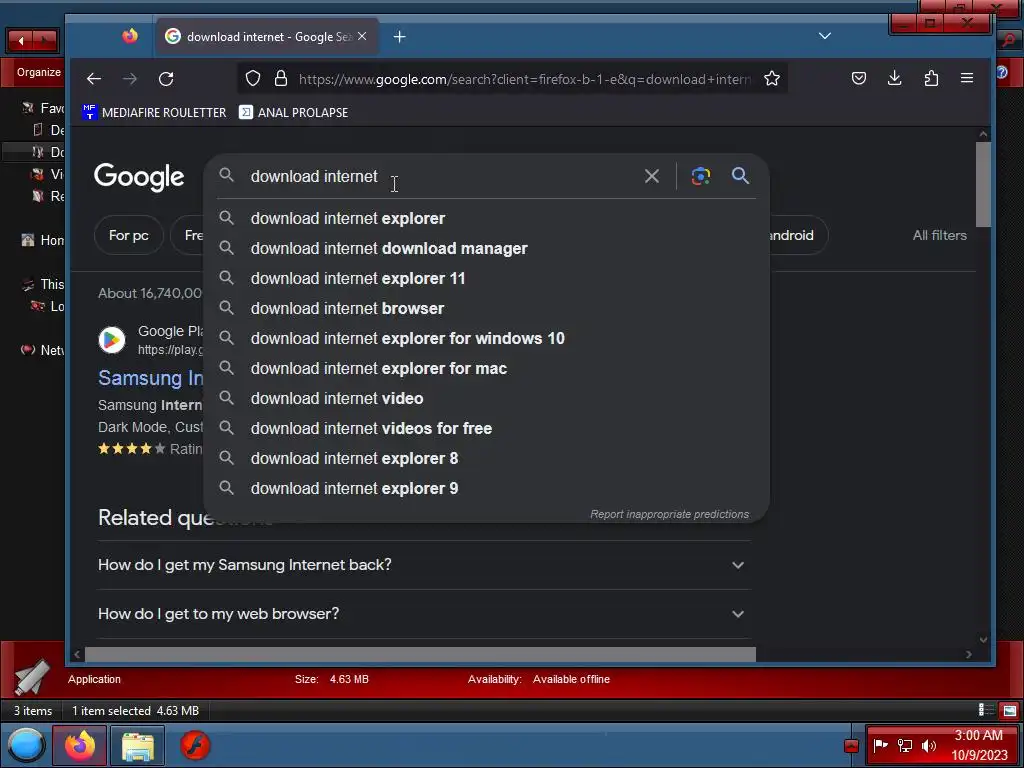Open the network tray icon
1024x768 pixels.
[x=904, y=745]
